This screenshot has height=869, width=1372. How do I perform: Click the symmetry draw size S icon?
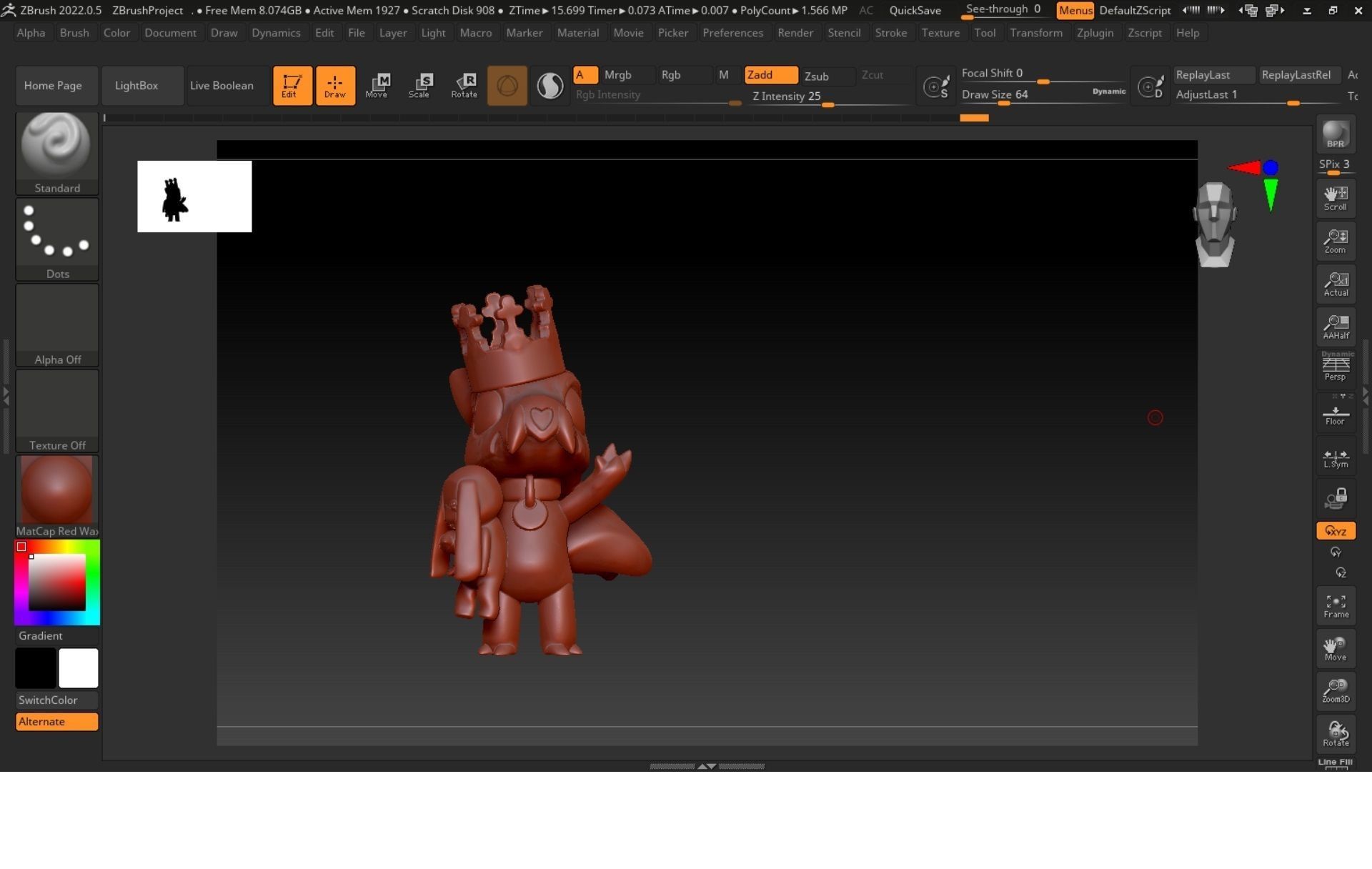936,86
